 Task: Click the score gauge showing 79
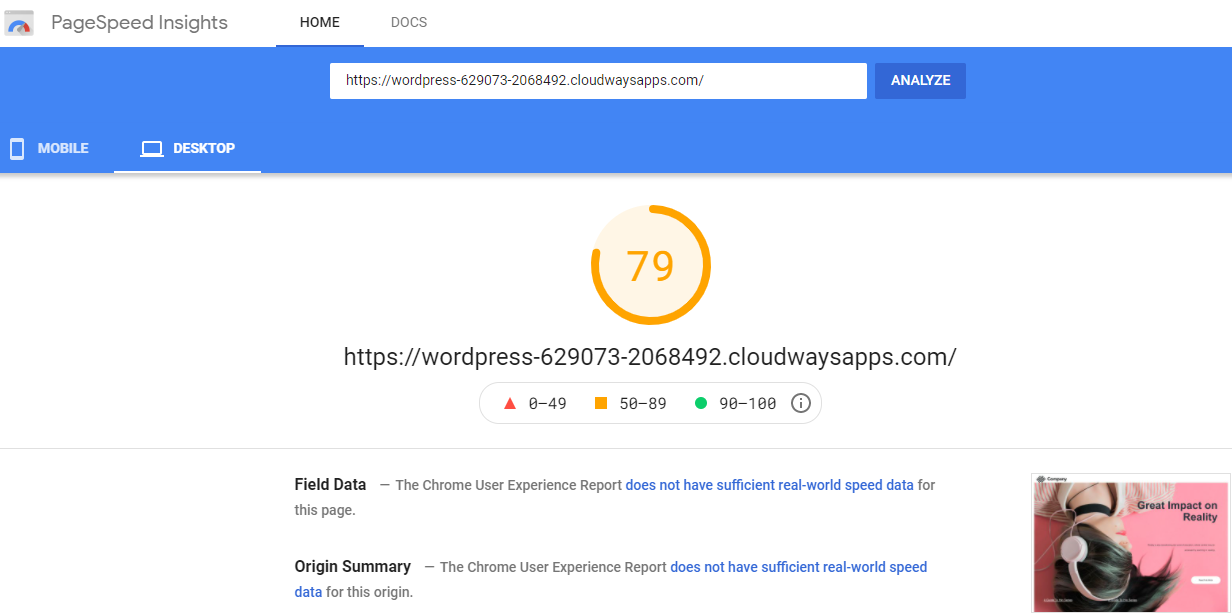click(x=651, y=265)
